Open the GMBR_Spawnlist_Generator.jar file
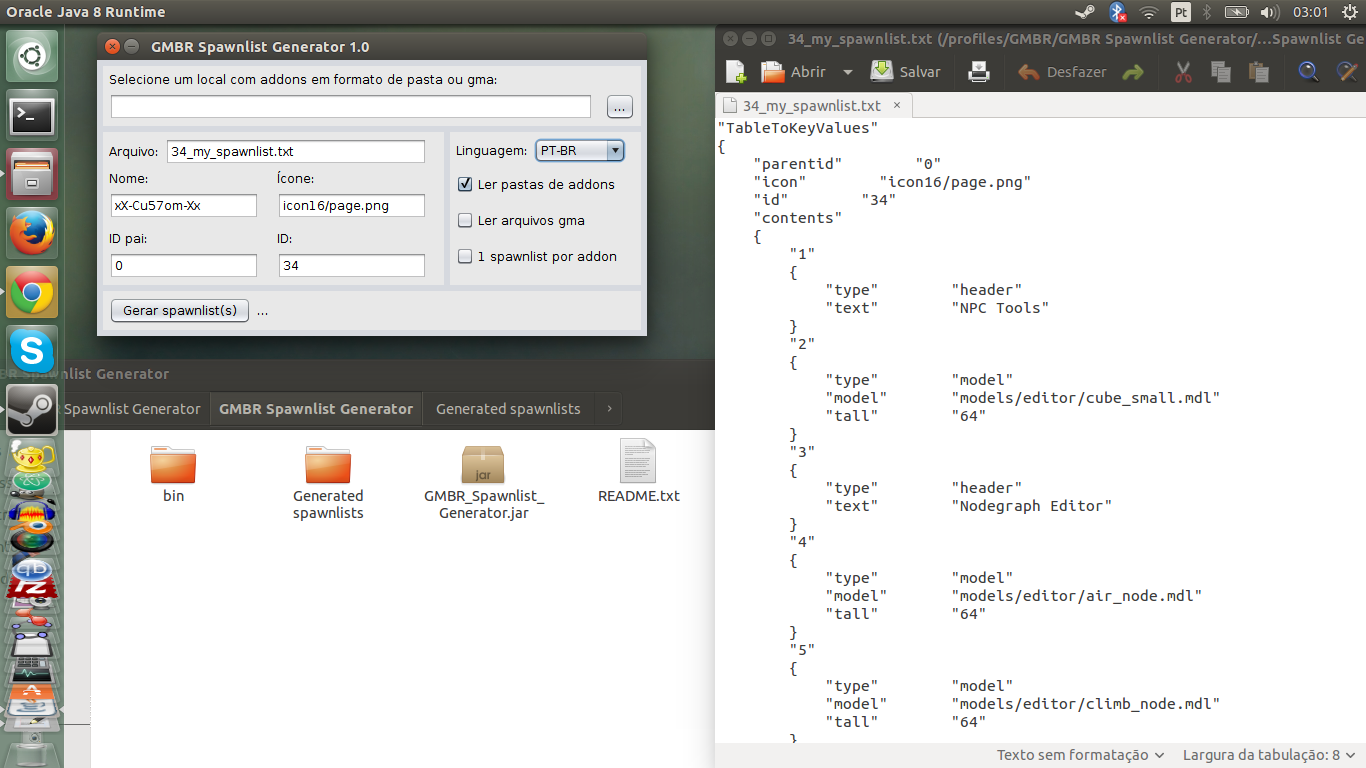 [x=483, y=465]
